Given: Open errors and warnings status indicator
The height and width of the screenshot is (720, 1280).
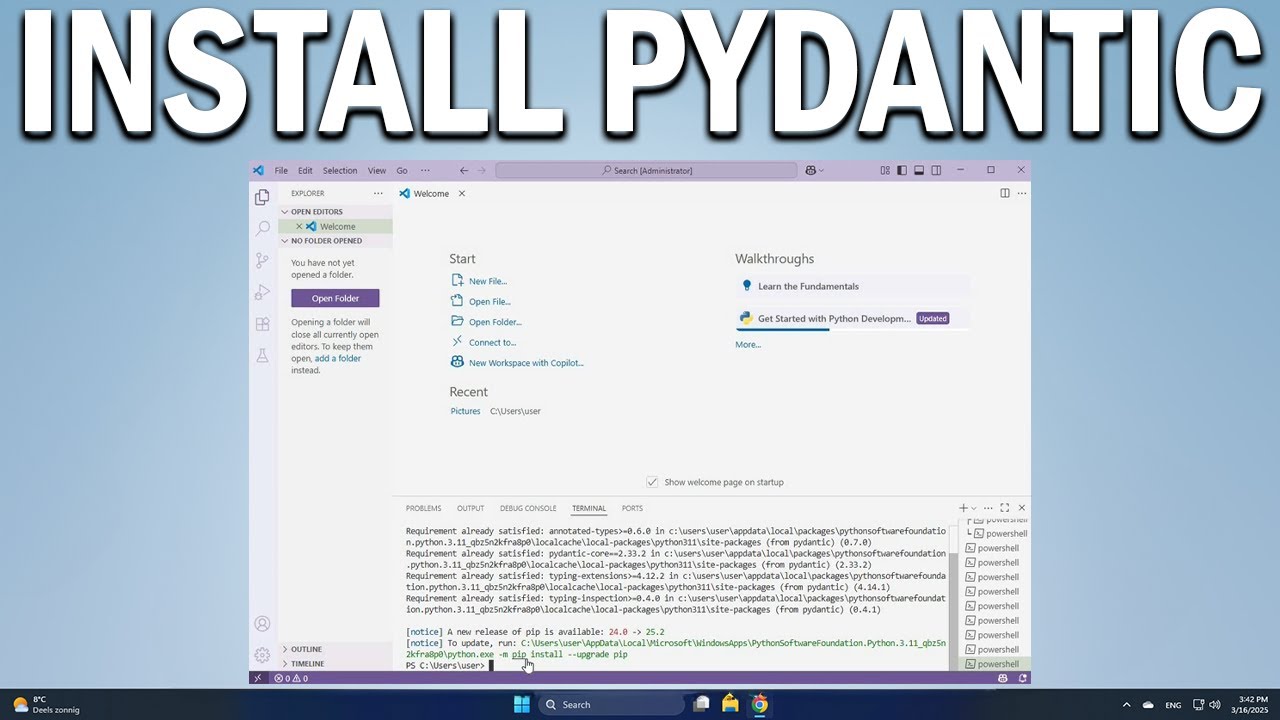Looking at the screenshot, I should (x=291, y=678).
